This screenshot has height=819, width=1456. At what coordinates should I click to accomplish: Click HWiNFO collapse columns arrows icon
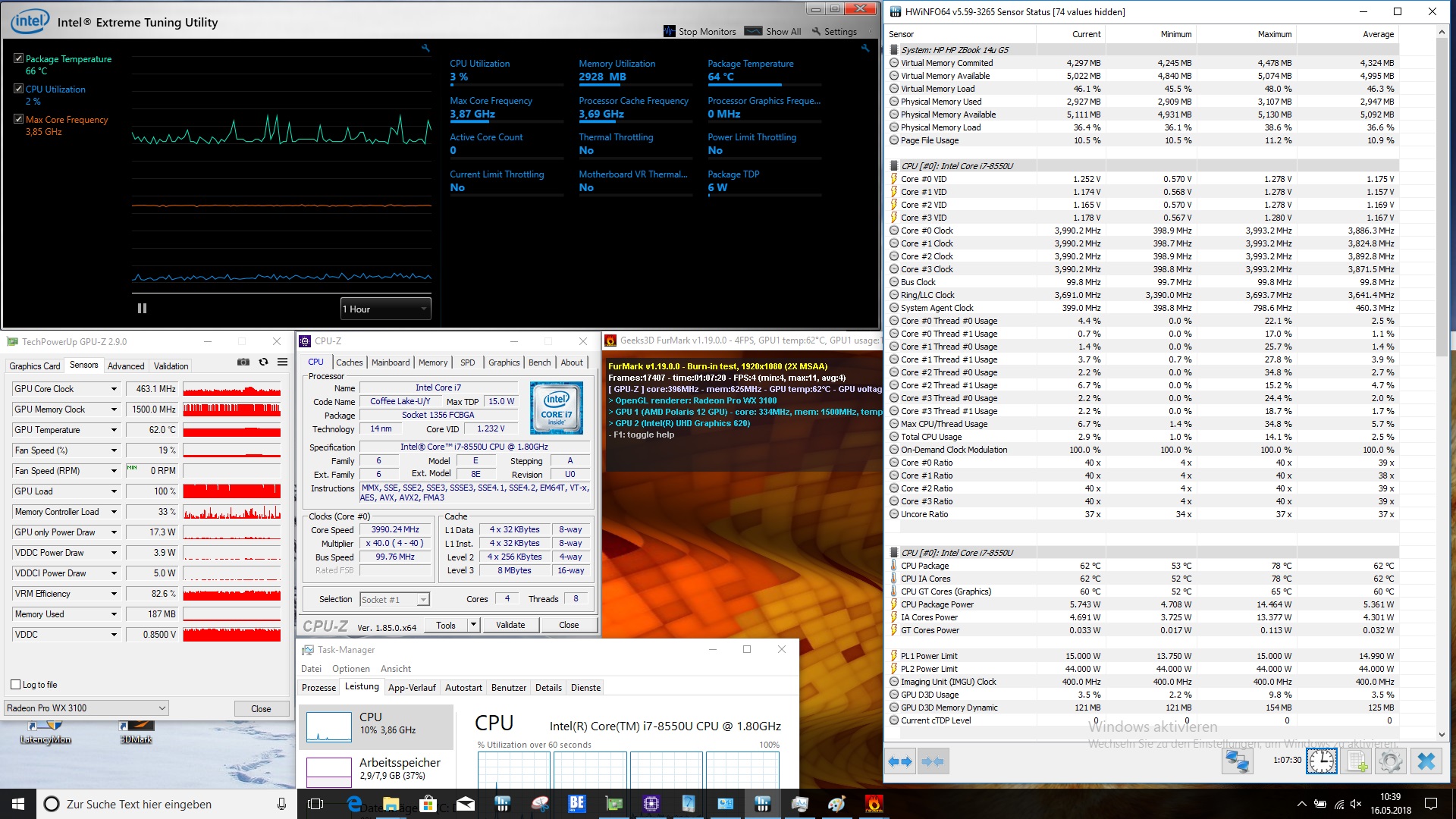(x=933, y=761)
